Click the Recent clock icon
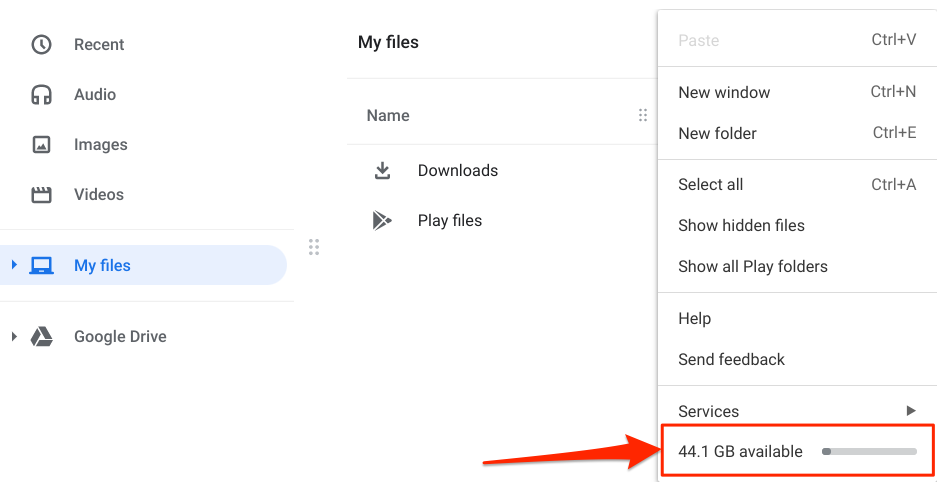This screenshot has width=937, height=482. 41,45
